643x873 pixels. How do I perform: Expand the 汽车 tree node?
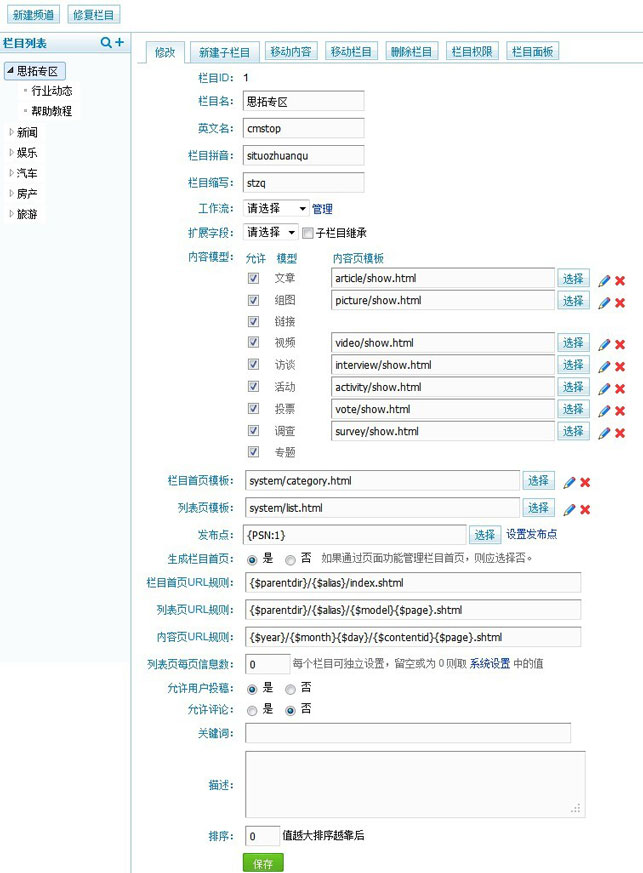pos(12,173)
